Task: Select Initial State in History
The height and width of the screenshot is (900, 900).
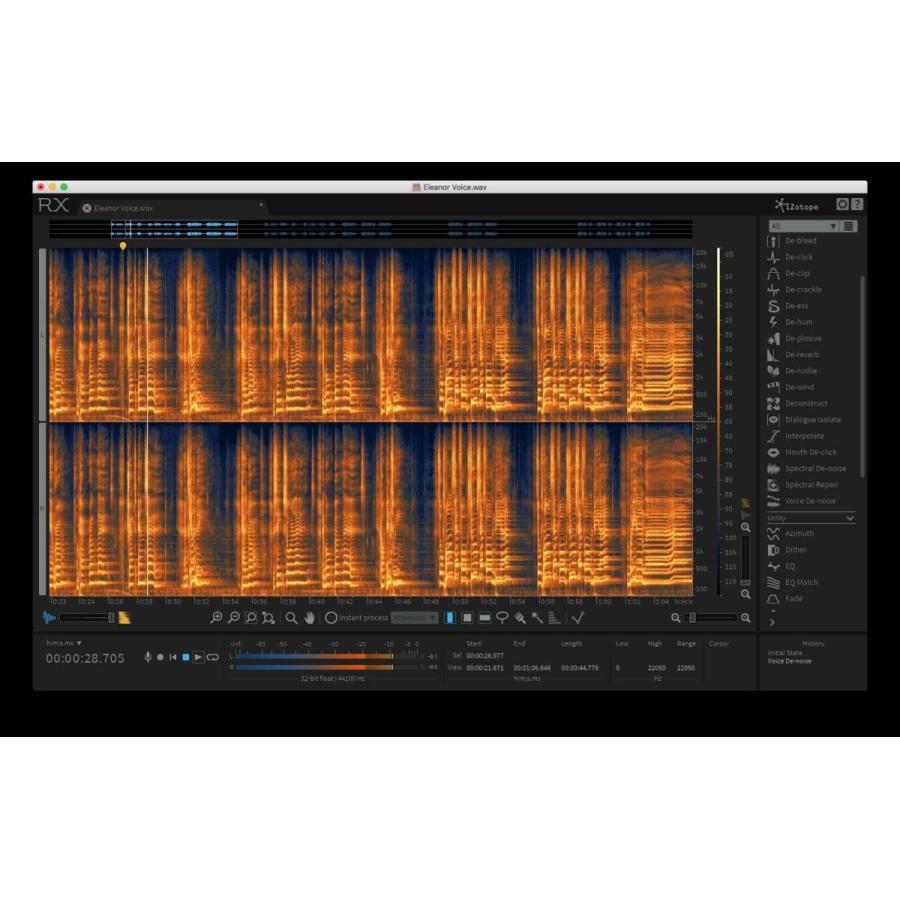Action: [x=785, y=653]
